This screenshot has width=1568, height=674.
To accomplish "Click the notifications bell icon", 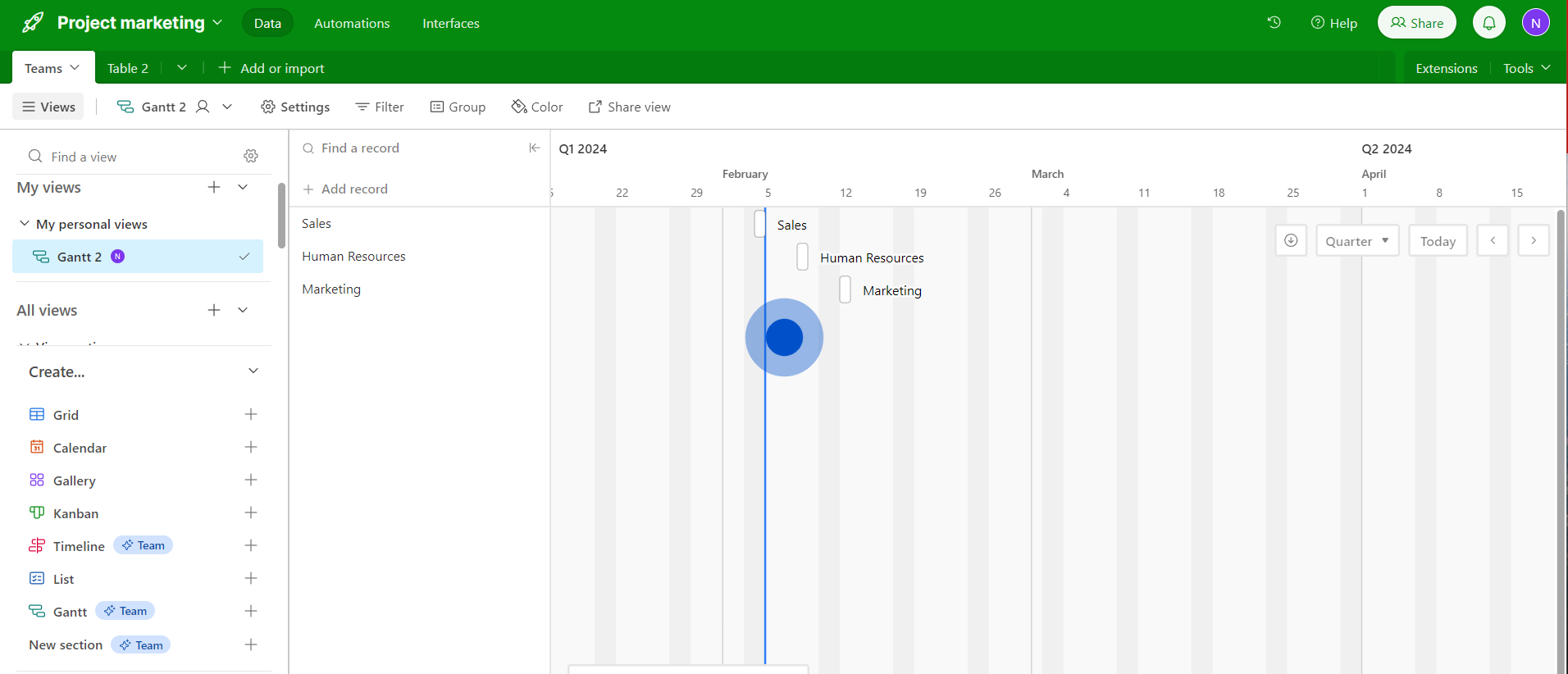I will click(1488, 23).
